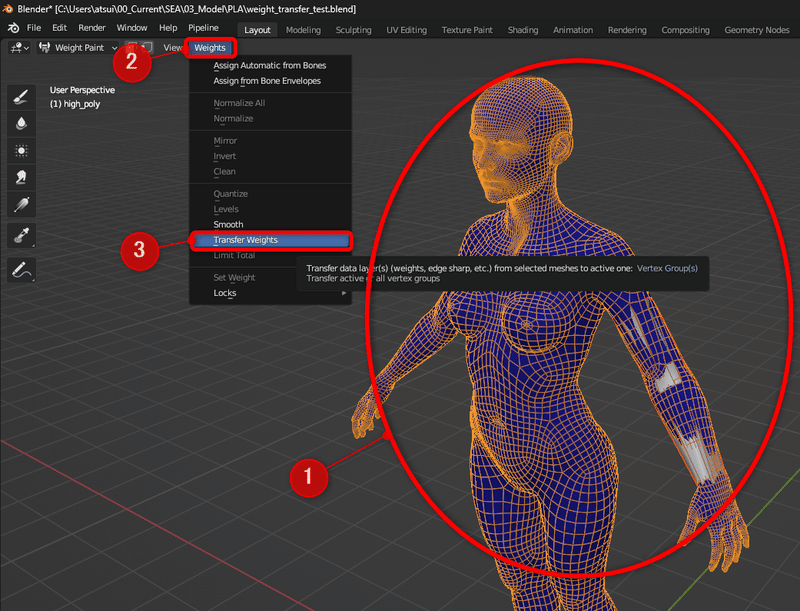This screenshot has height=611, width=800.
Task: Switch to the UV Editing workspace tab
Action: (x=406, y=30)
